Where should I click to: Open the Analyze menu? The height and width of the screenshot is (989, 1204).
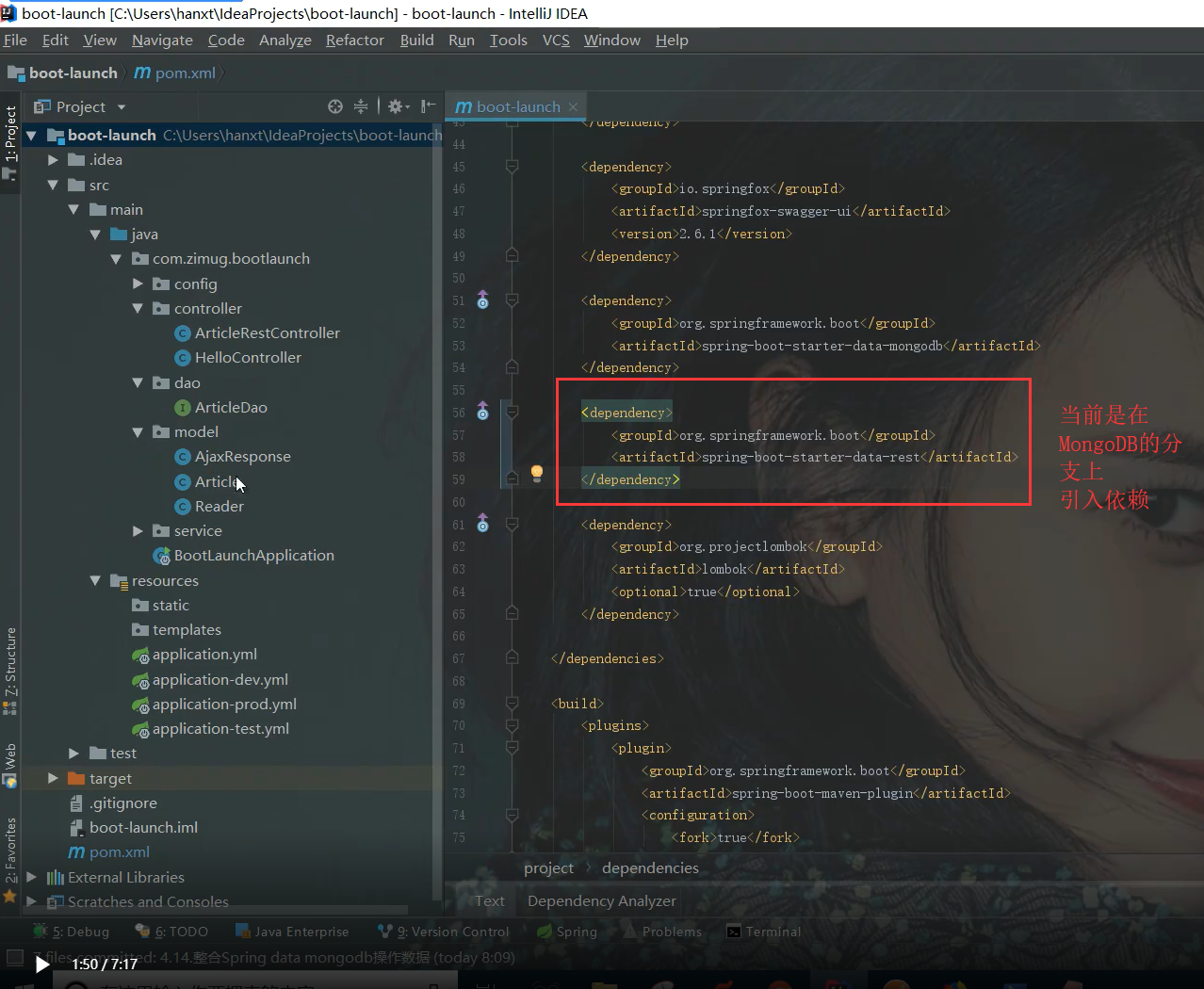(285, 40)
